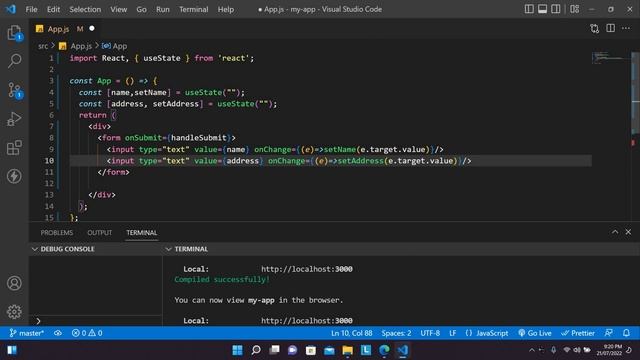The width and height of the screenshot is (640, 360).
Task: Click the editor minimap
Action: click(611, 57)
